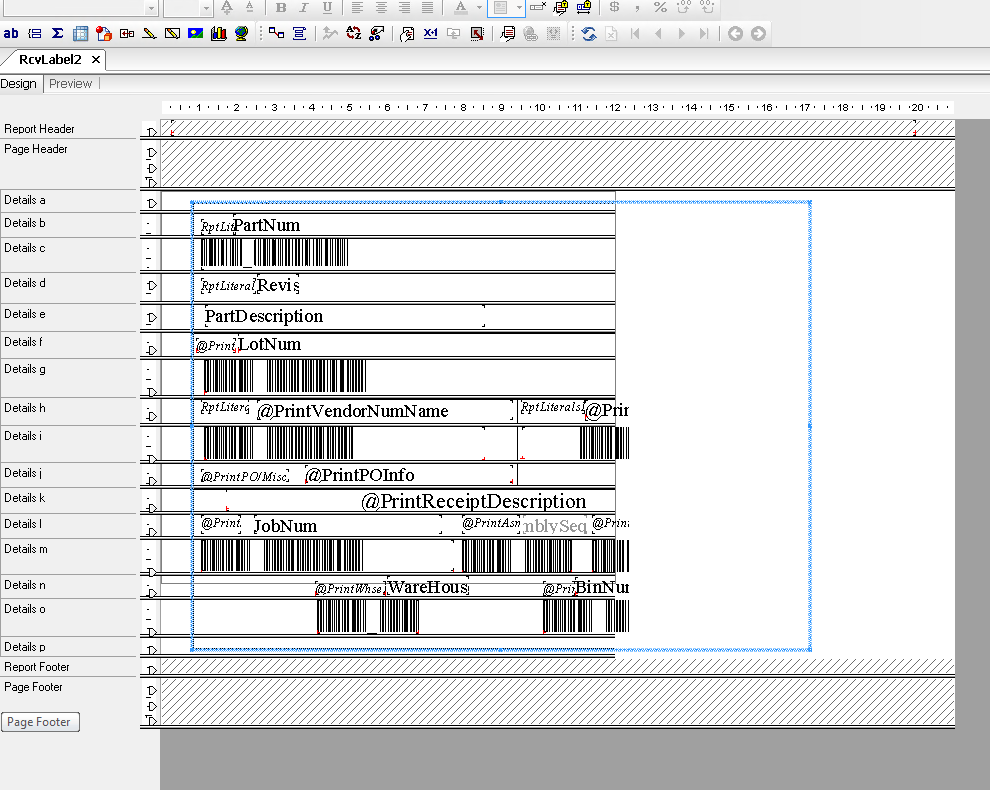Click the Insert Summary sigma icon
The width and height of the screenshot is (990, 790).
tap(57, 33)
